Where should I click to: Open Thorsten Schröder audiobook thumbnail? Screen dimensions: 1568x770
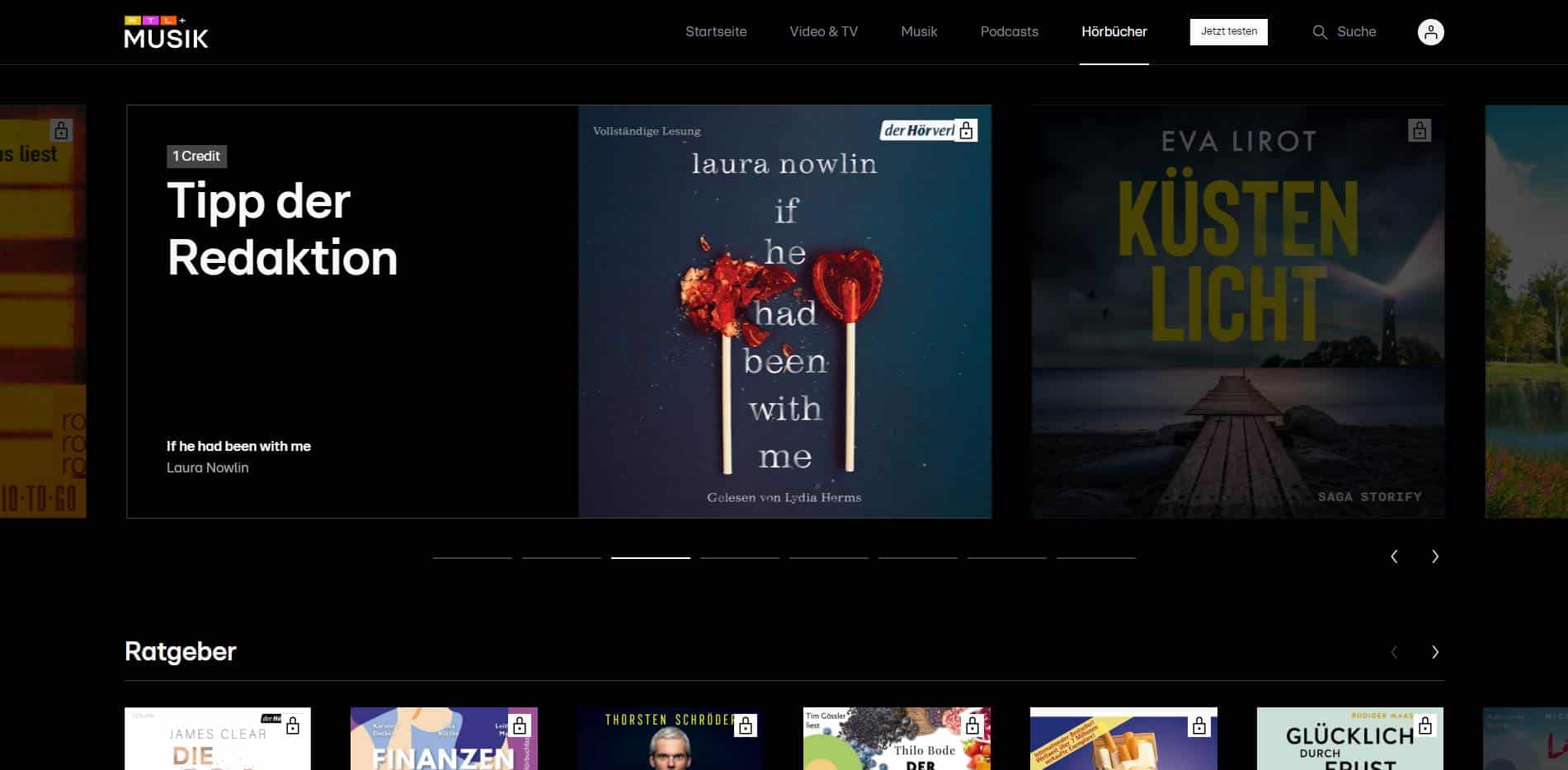(x=671, y=739)
